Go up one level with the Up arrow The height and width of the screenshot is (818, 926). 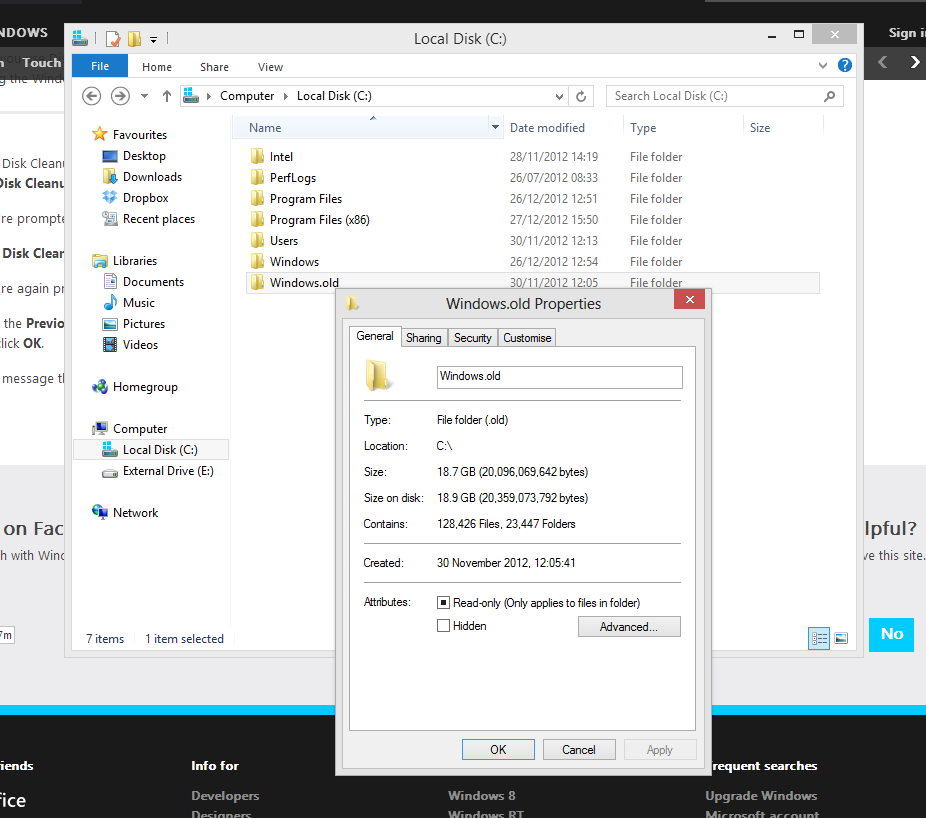click(167, 96)
